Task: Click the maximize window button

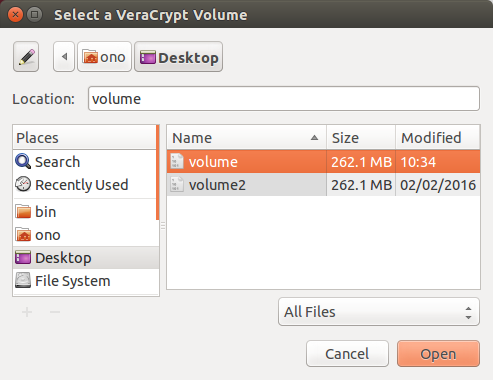Action: coord(34,15)
